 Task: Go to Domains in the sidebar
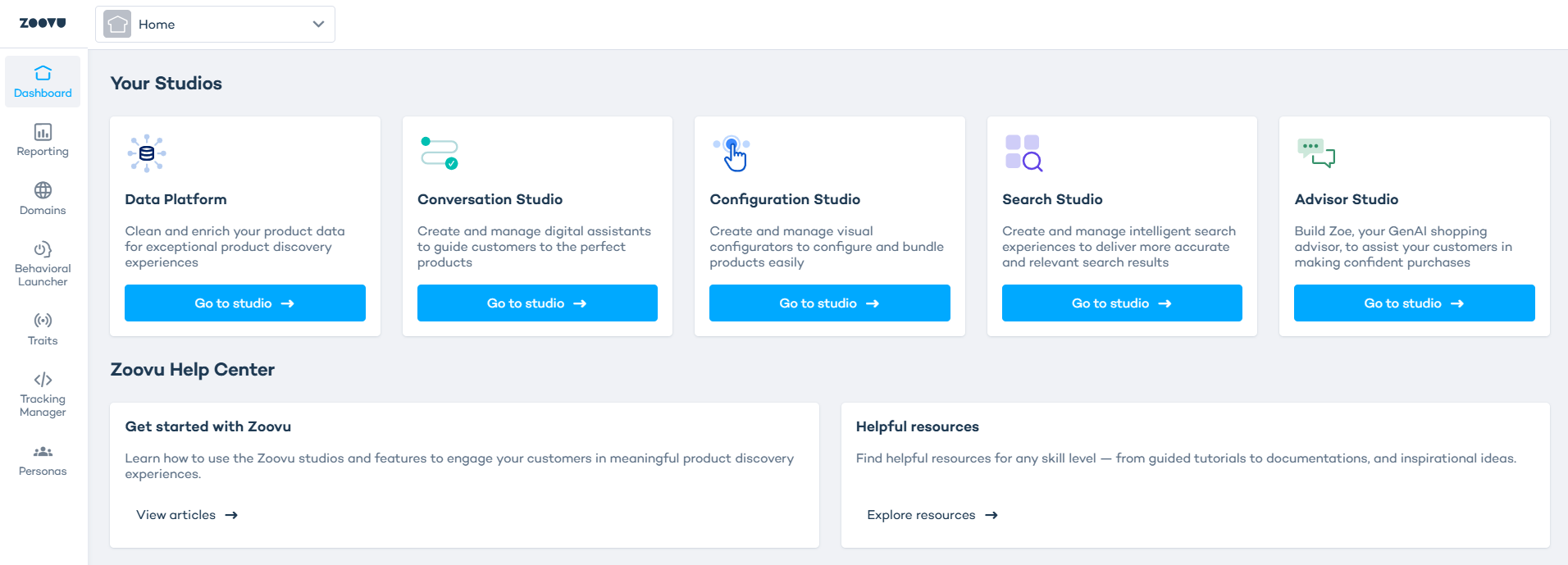(x=43, y=199)
